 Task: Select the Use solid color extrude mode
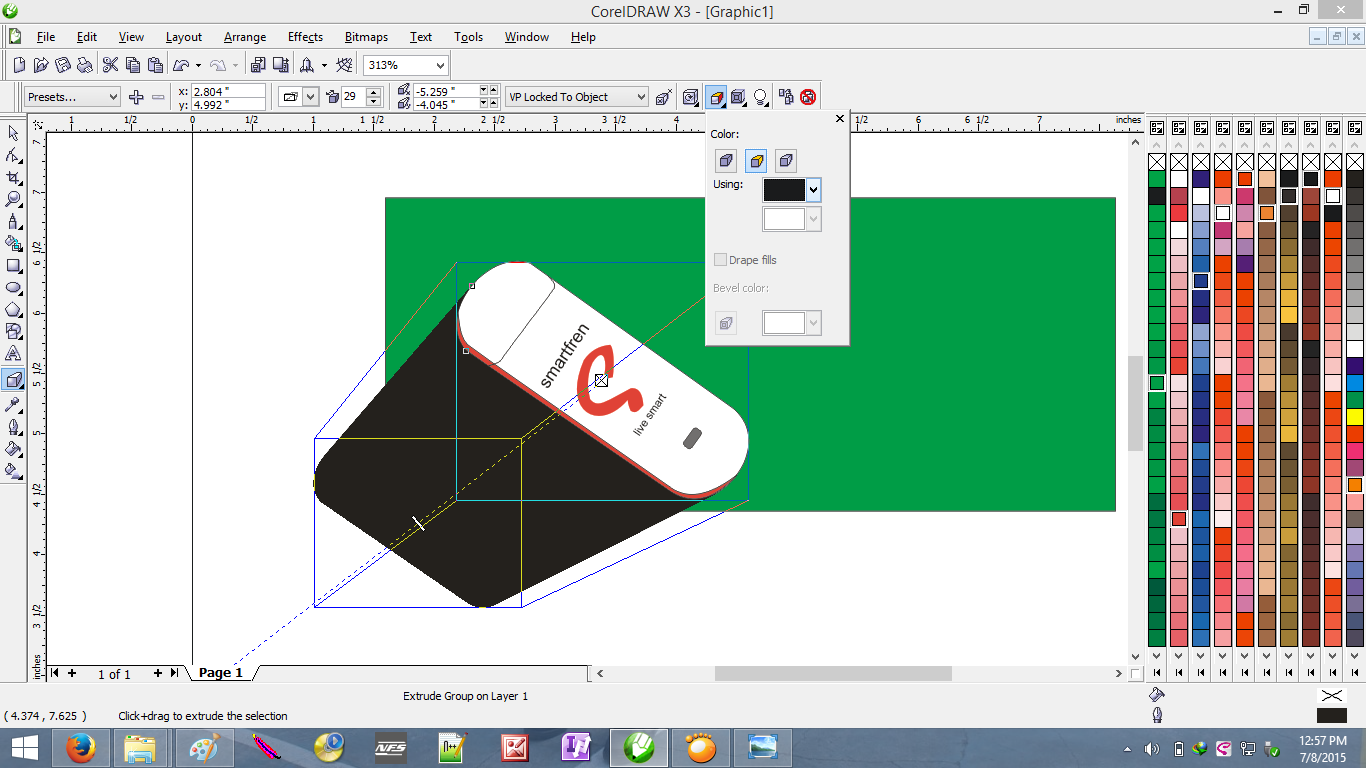(756, 160)
